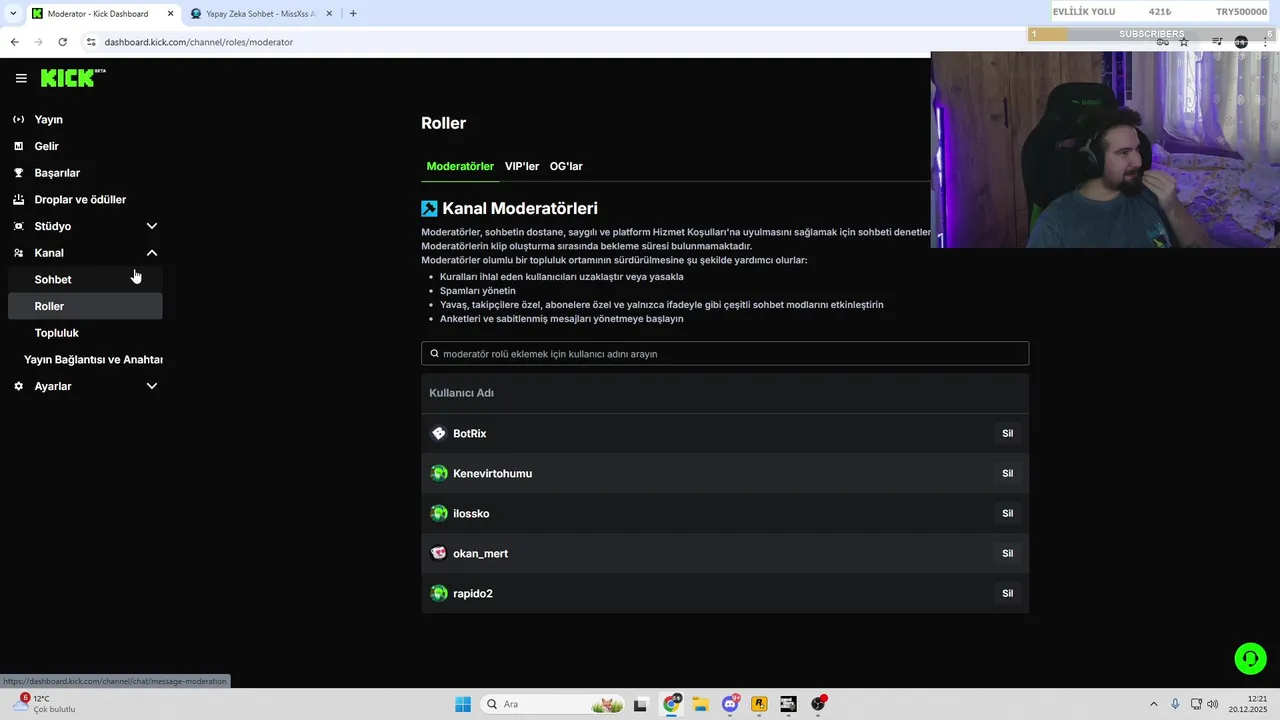1280x720 pixels.
Task: Remove rapido2 with Sil
Action: click(1007, 593)
